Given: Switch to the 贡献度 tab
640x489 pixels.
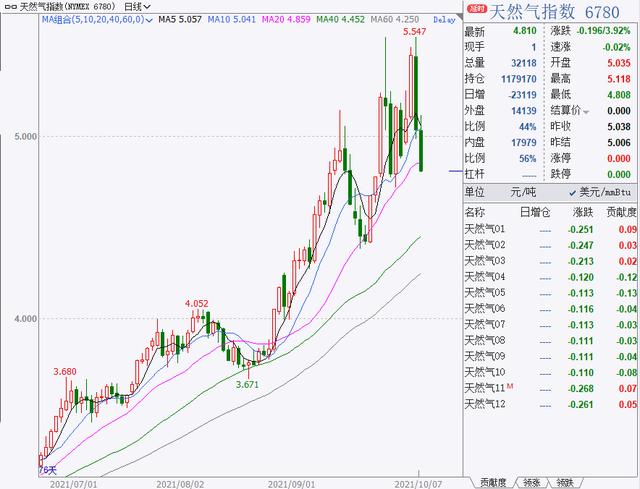Looking at the screenshot, I should click(493, 483).
